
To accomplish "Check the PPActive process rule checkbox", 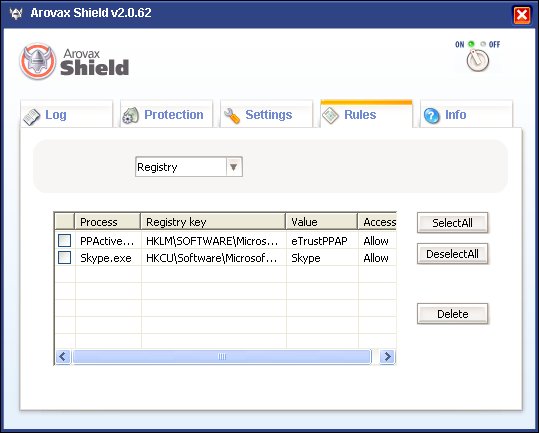I will pos(65,241).
